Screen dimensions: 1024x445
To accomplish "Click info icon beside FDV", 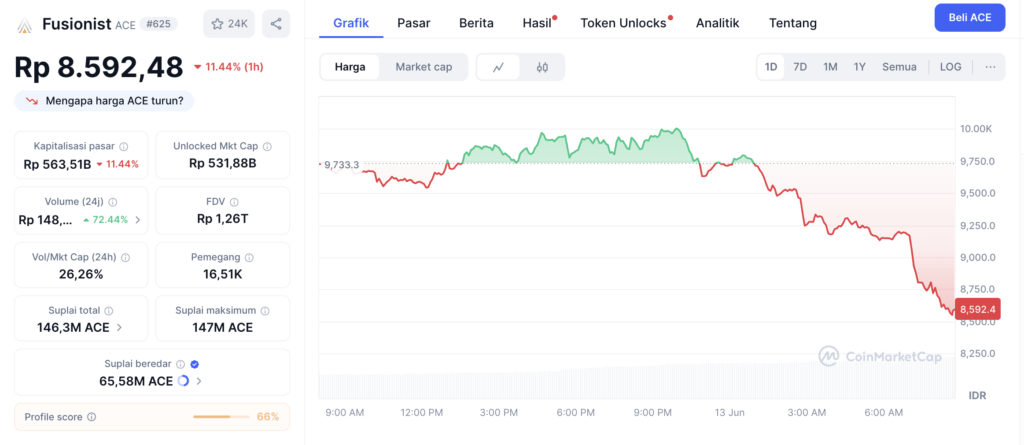I will pyautogui.click(x=234, y=203).
